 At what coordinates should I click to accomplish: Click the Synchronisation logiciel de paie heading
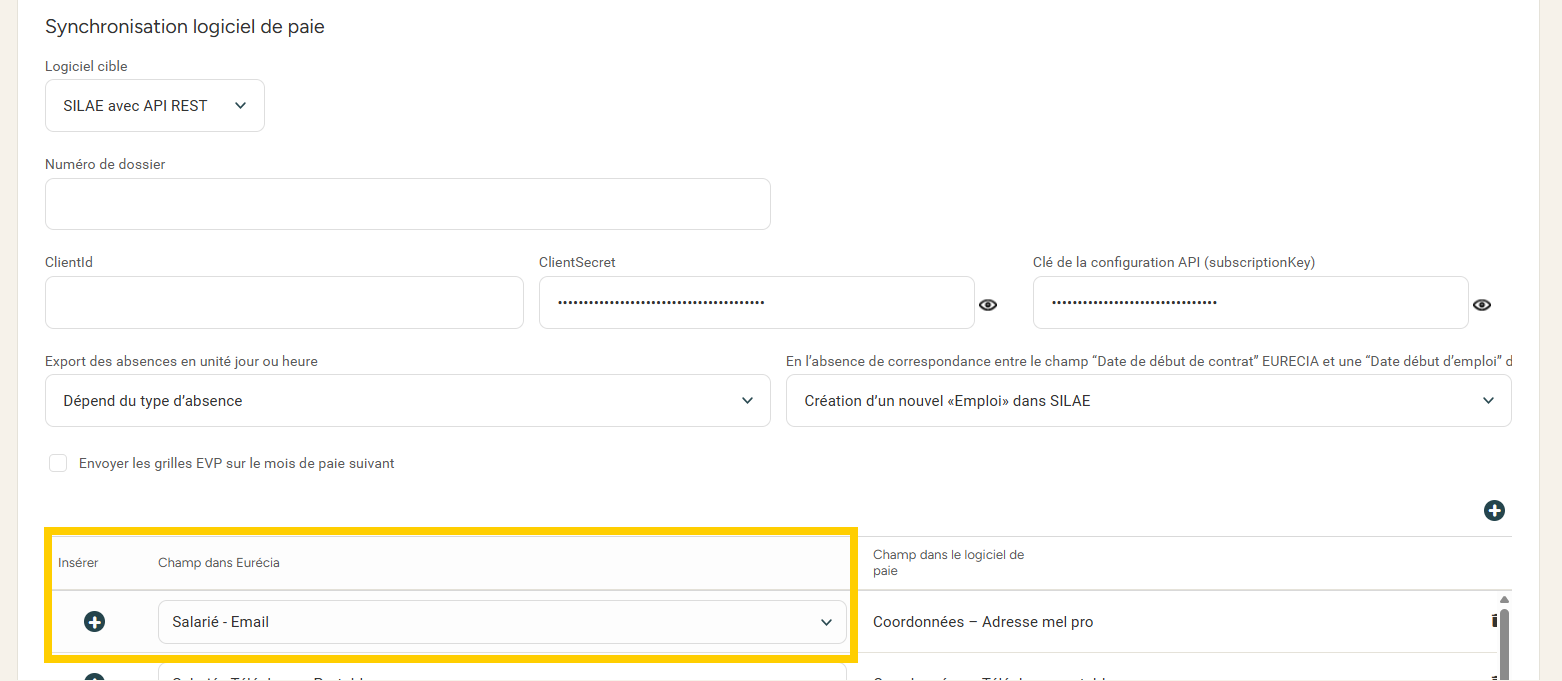(x=185, y=27)
